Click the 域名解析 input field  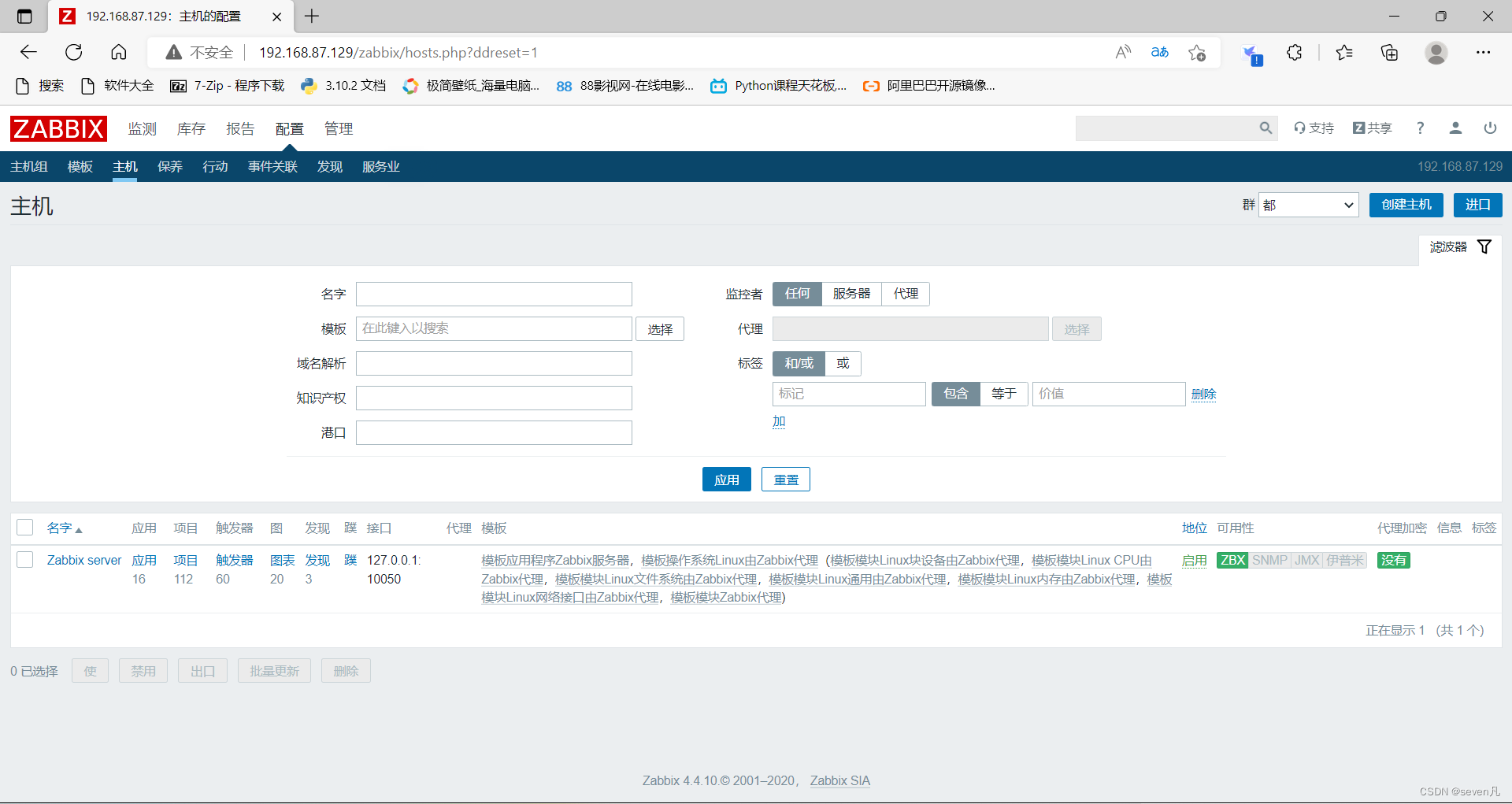tap(494, 363)
